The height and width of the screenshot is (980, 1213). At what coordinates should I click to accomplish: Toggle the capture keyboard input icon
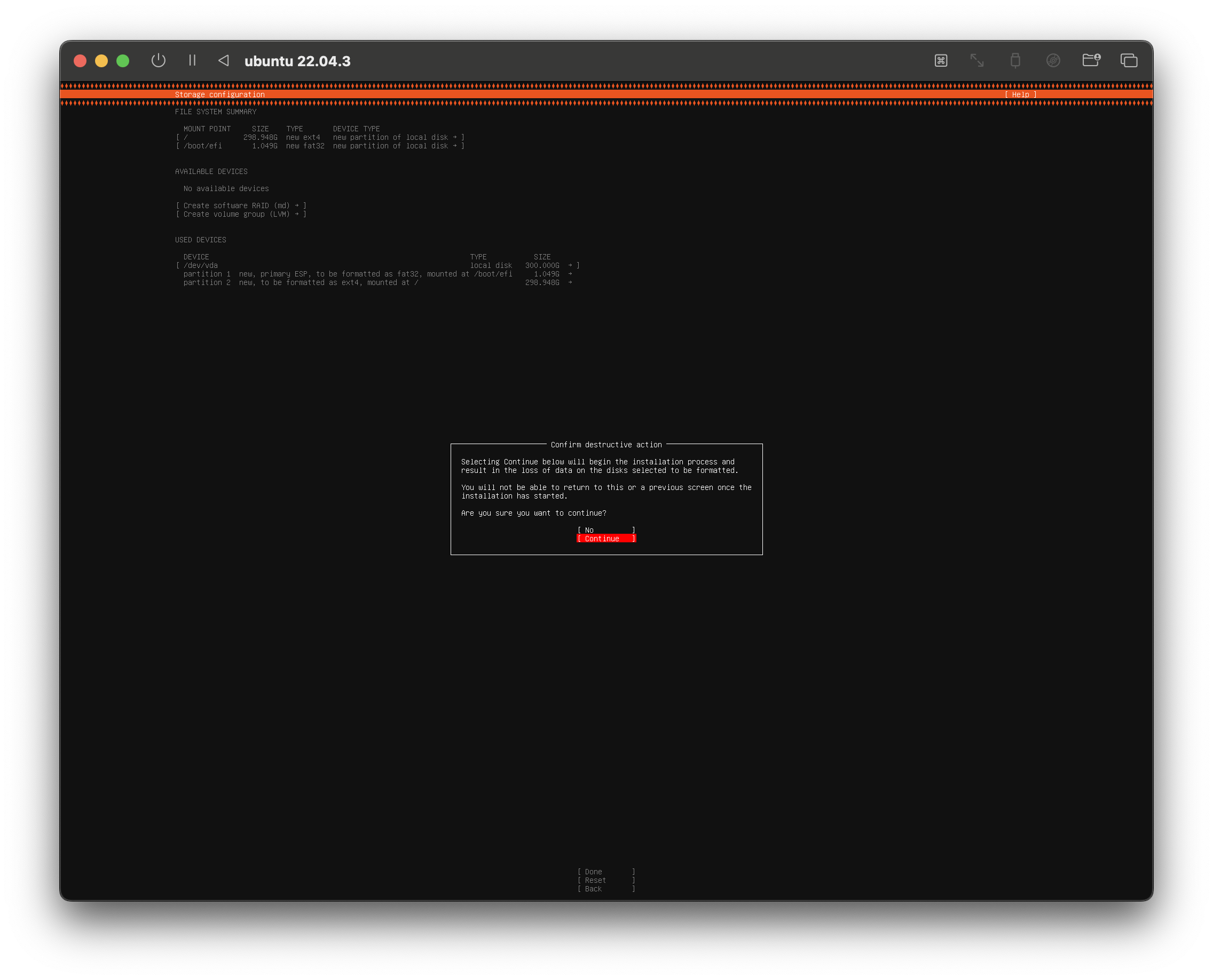pos(941,60)
